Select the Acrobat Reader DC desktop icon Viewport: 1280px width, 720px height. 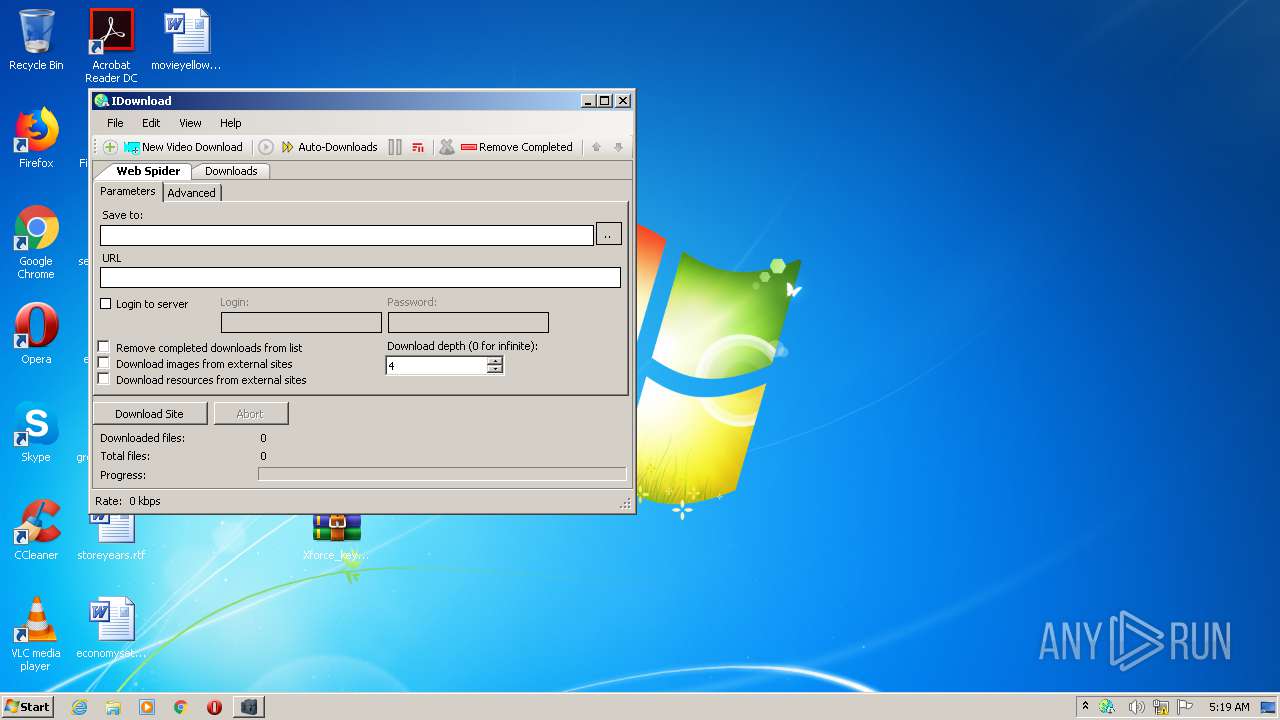(111, 45)
